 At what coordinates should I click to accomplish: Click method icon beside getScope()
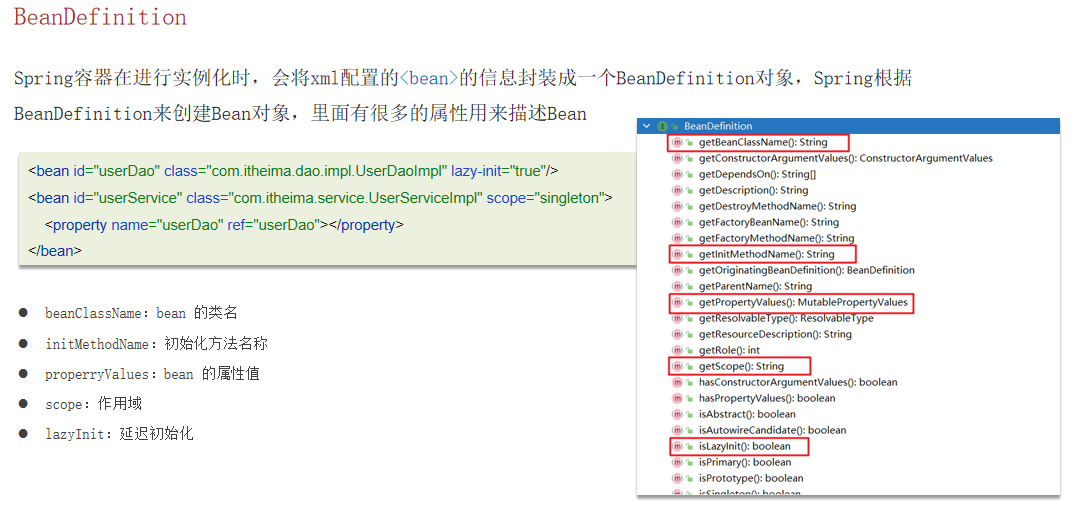click(x=678, y=366)
